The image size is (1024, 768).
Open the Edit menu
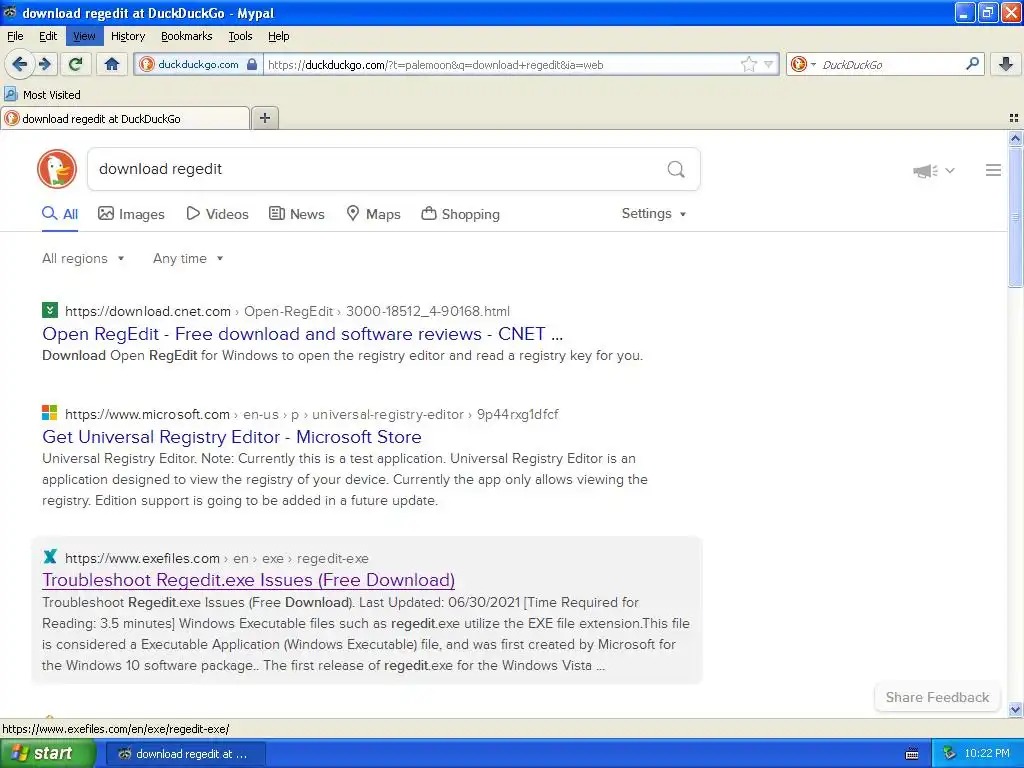(48, 36)
